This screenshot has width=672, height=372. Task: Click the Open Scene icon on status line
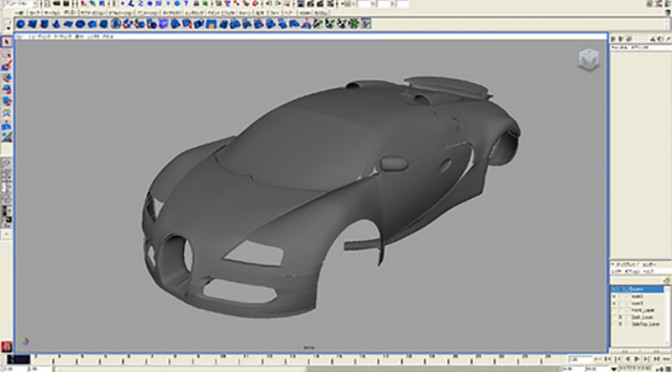pos(57,4)
